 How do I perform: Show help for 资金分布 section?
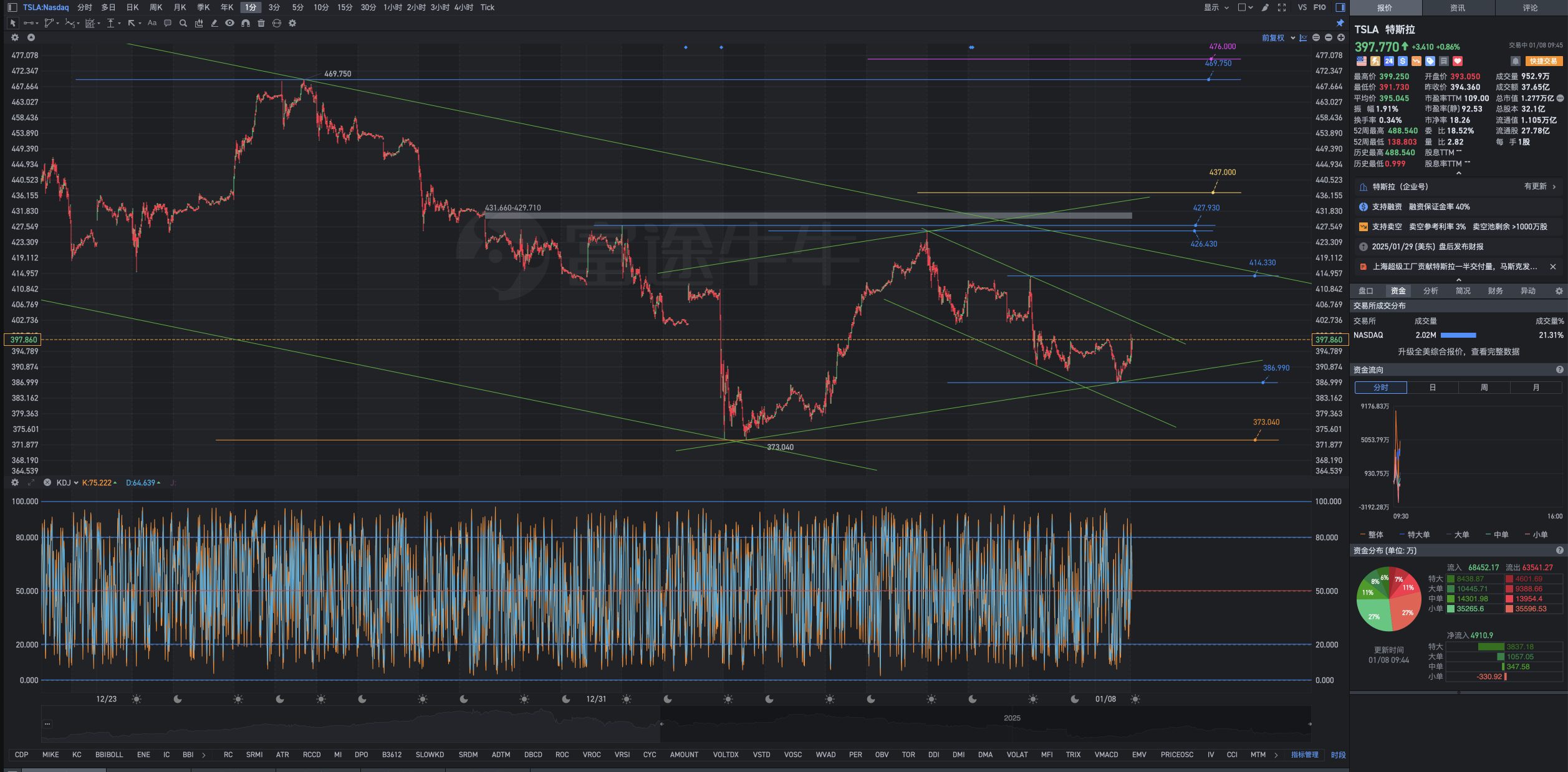[x=1560, y=550]
